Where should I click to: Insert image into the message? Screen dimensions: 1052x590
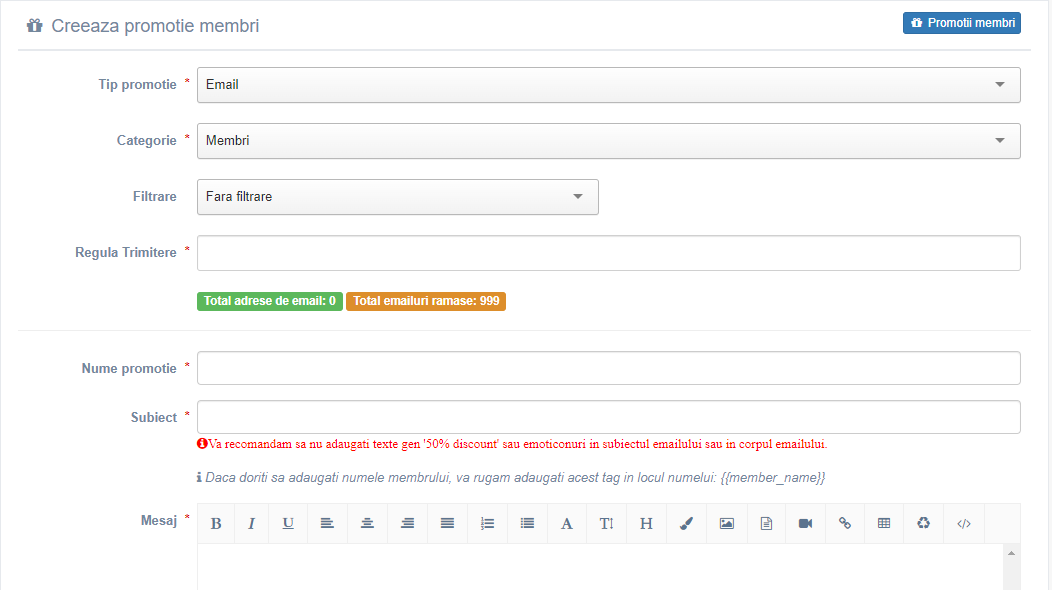click(x=727, y=524)
